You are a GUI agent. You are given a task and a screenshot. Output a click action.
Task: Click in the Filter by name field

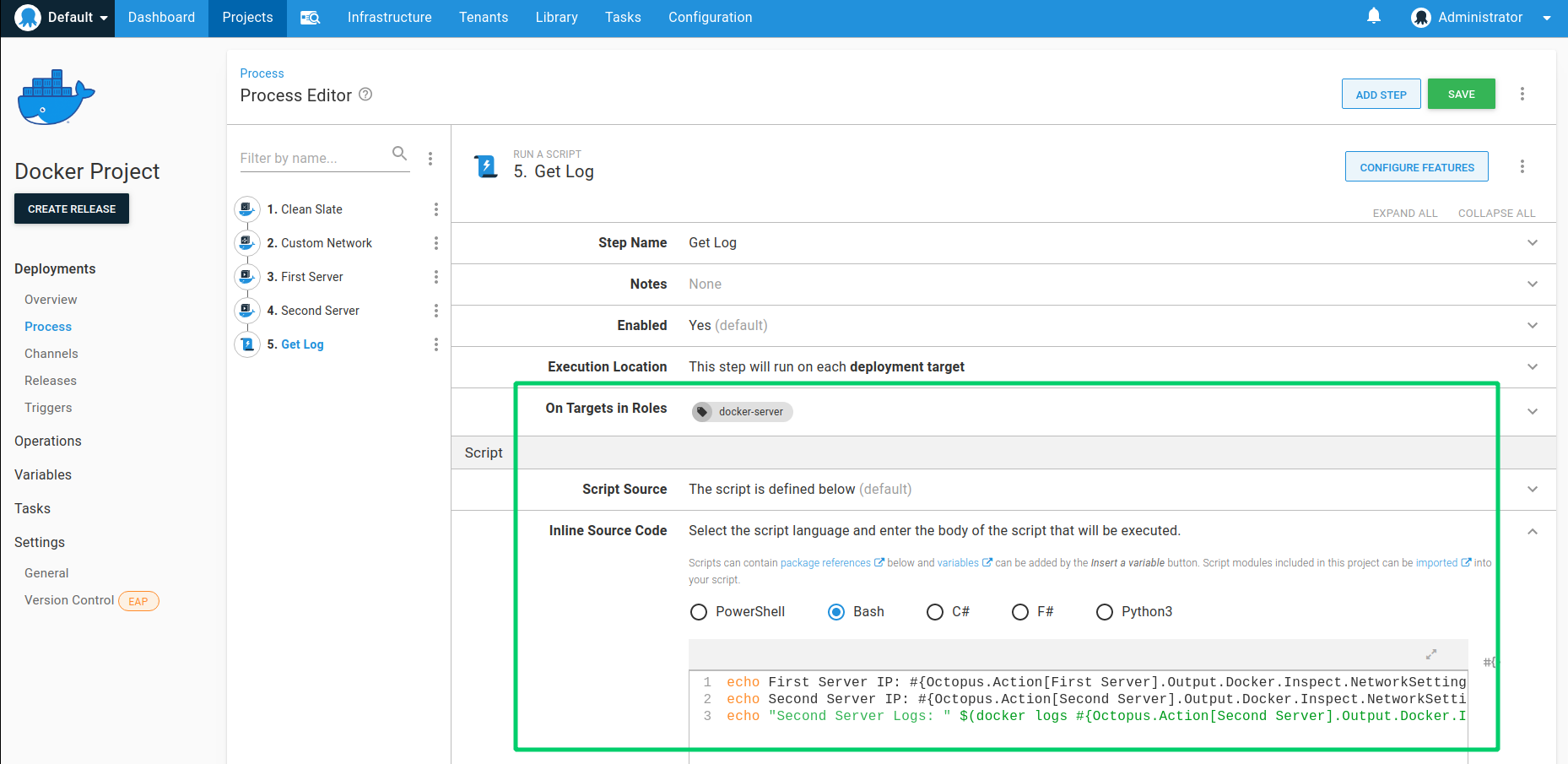pos(312,158)
